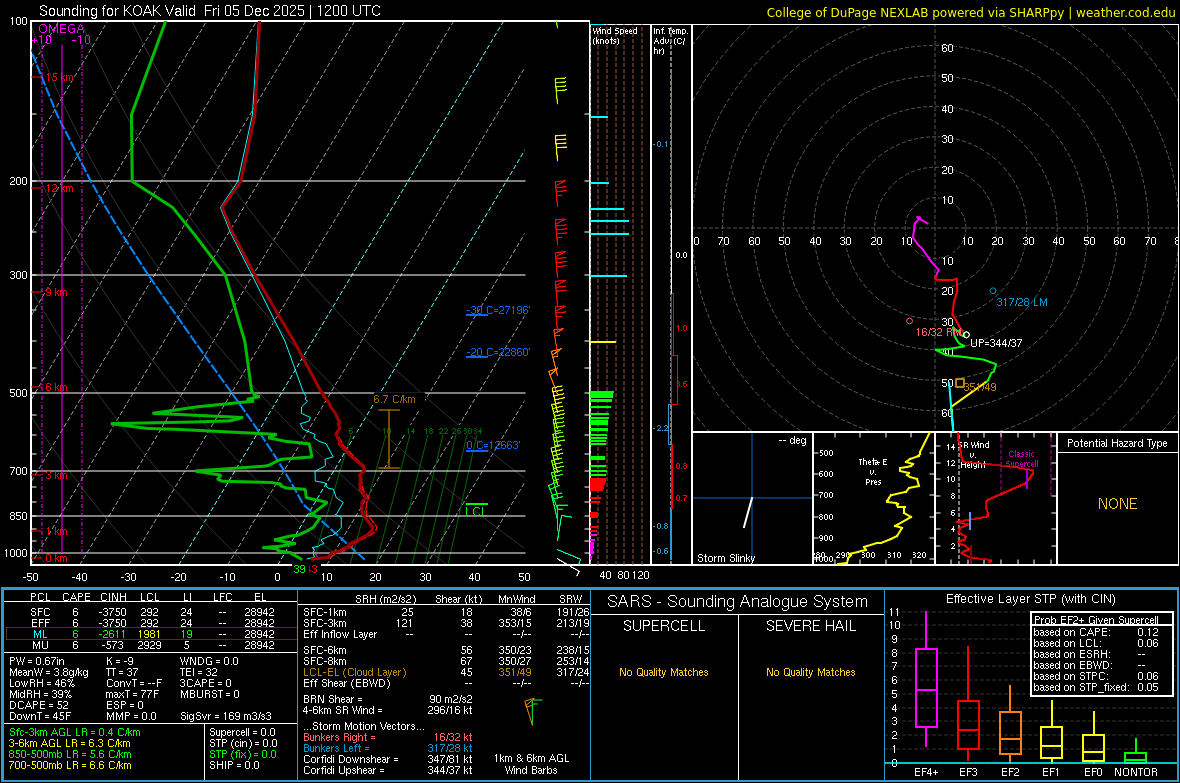The image size is (1180, 783).
Task: Select the SFC-6km shear row
Action: [x=444, y=650]
